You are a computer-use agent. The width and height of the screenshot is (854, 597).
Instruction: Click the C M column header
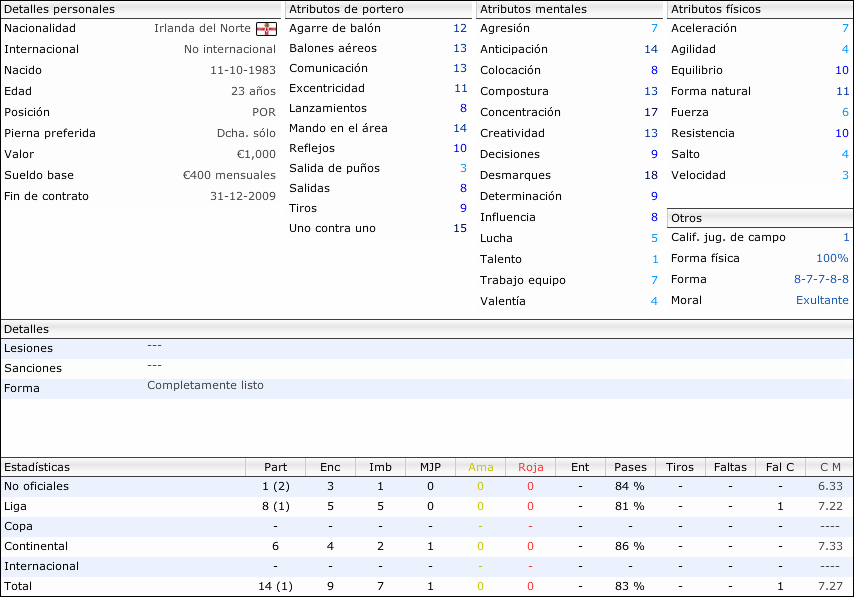tap(829, 467)
